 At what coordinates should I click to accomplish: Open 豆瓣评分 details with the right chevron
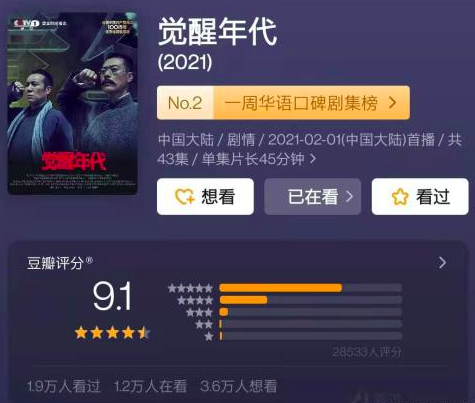[x=442, y=263]
